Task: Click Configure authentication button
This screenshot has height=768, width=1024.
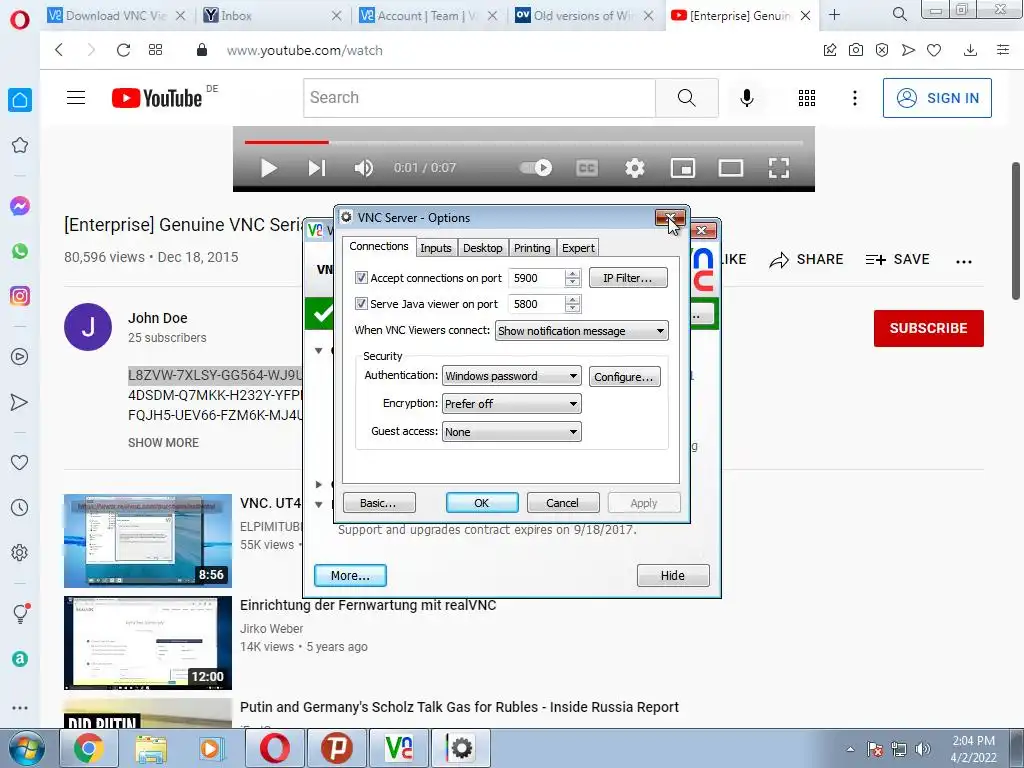Action: pos(624,377)
